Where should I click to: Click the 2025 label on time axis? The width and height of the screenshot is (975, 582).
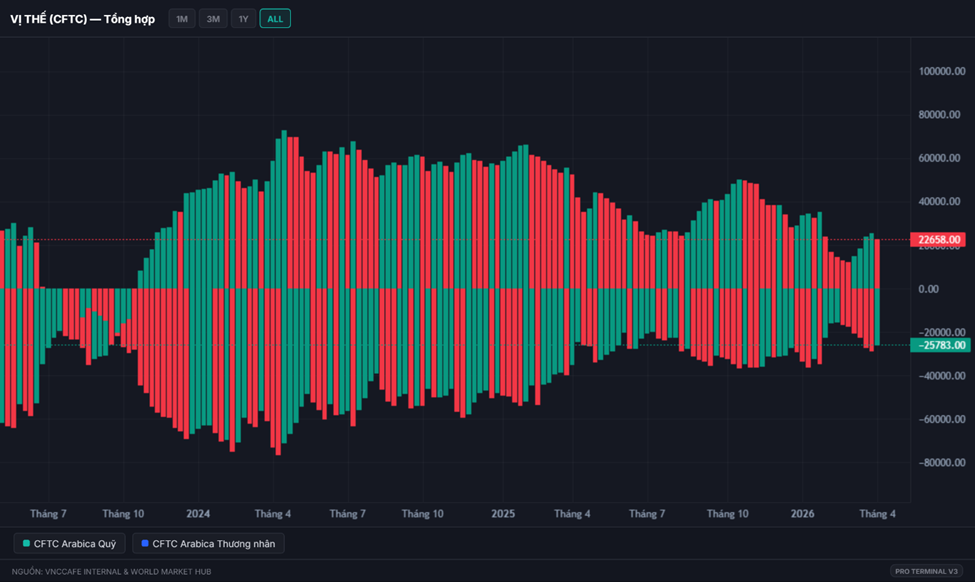(503, 514)
